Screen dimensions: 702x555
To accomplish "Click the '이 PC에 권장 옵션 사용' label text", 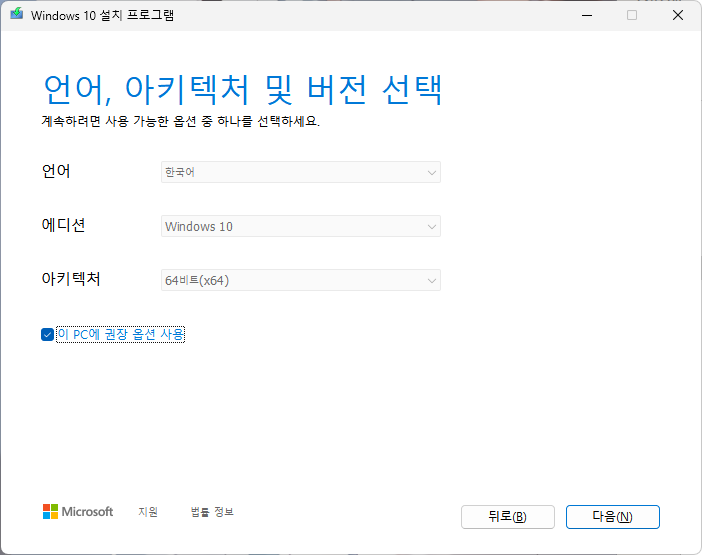I will pos(121,334).
